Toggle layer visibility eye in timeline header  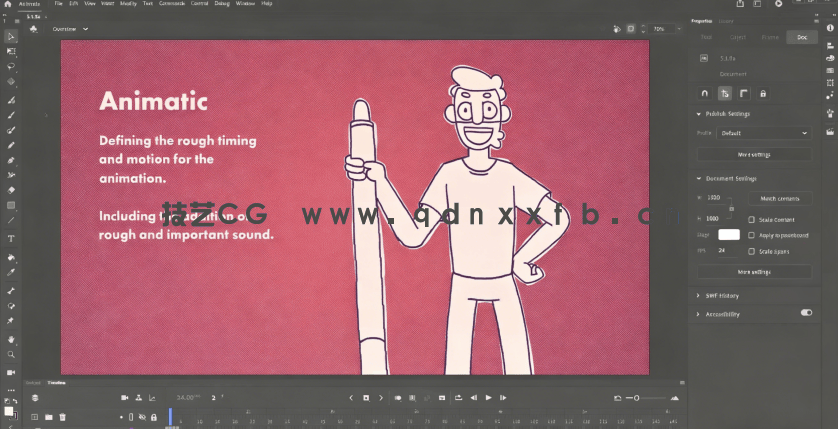pyautogui.click(x=142, y=417)
